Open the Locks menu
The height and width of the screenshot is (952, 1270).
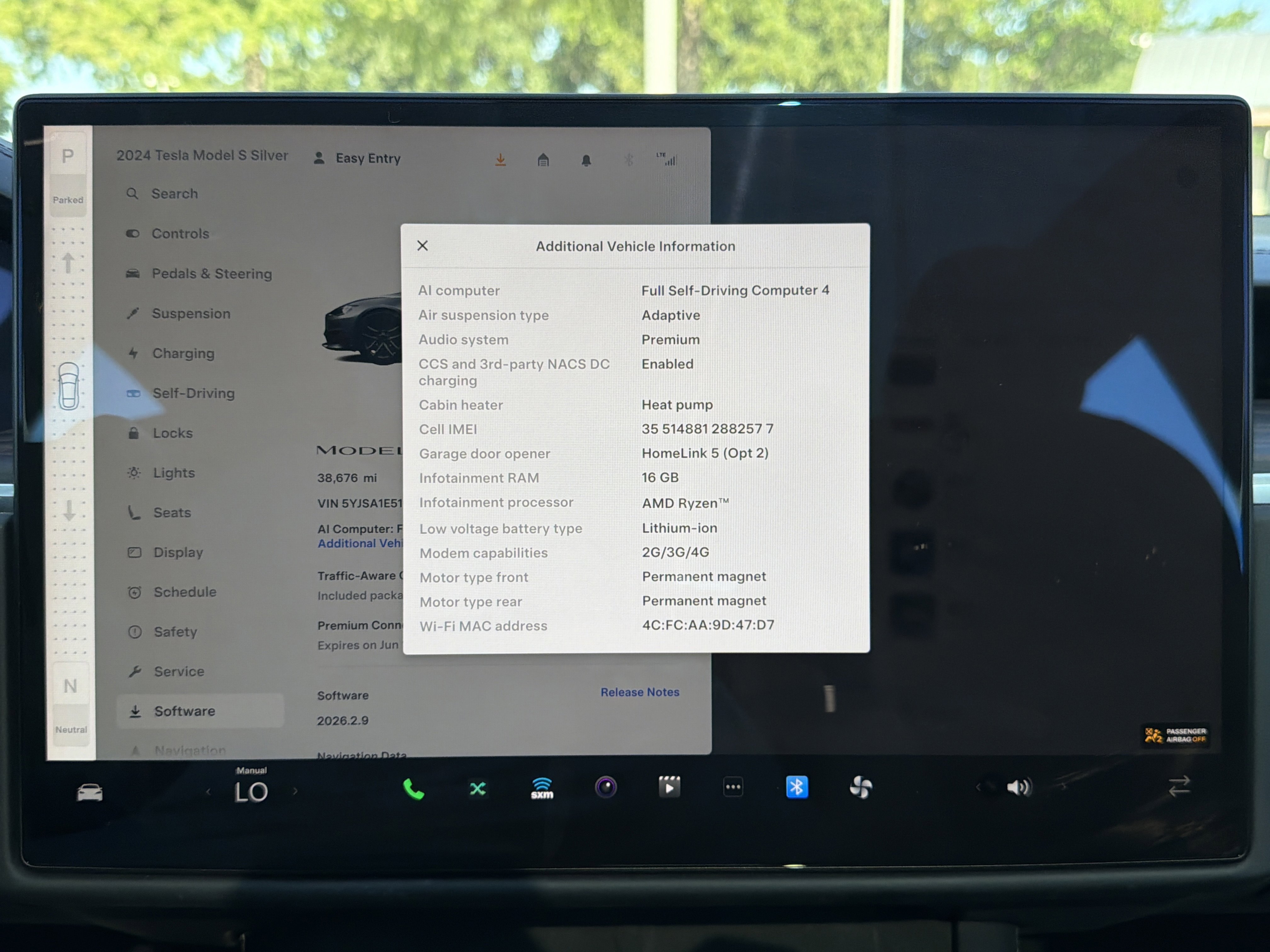[160, 433]
